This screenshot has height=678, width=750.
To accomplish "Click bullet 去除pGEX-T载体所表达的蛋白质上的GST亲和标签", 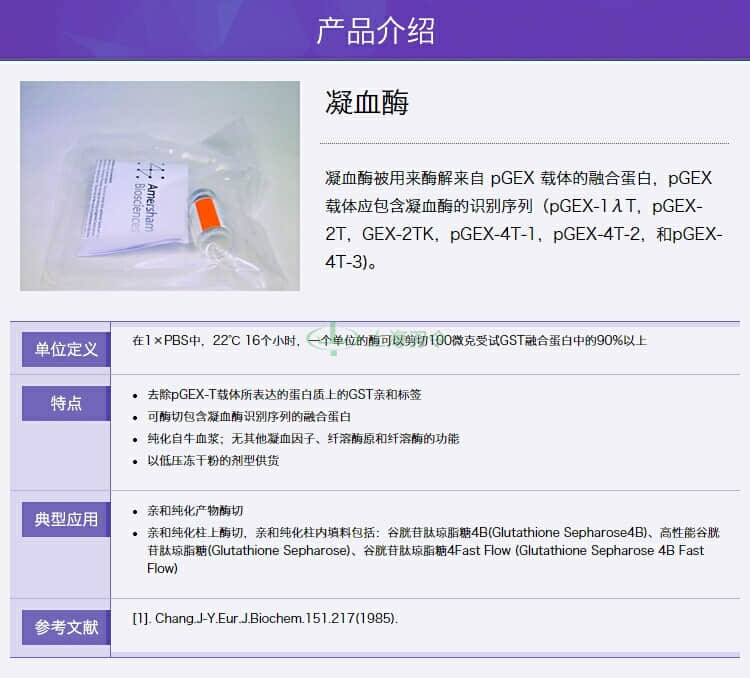I will pyautogui.click(x=284, y=394).
